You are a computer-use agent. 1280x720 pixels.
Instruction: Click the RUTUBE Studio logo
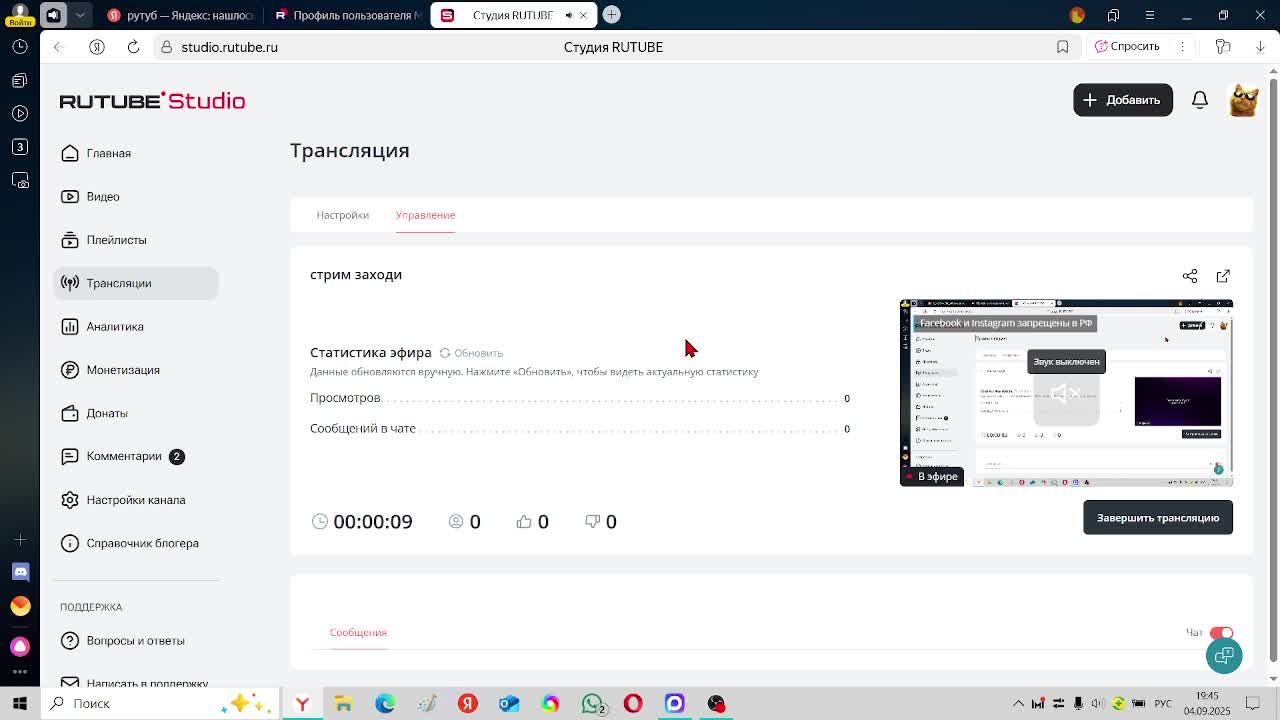(152, 100)
